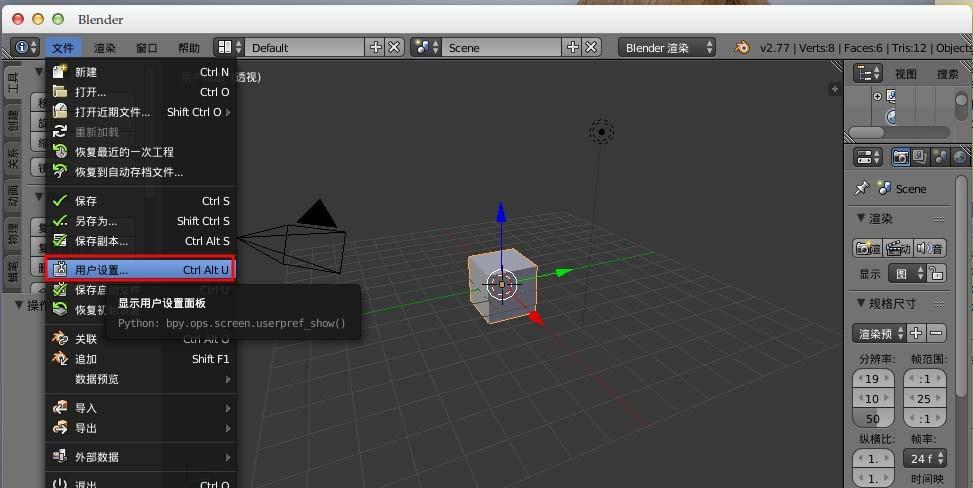Open the 24 f frame rate dropdown

(x=925, y=458)
